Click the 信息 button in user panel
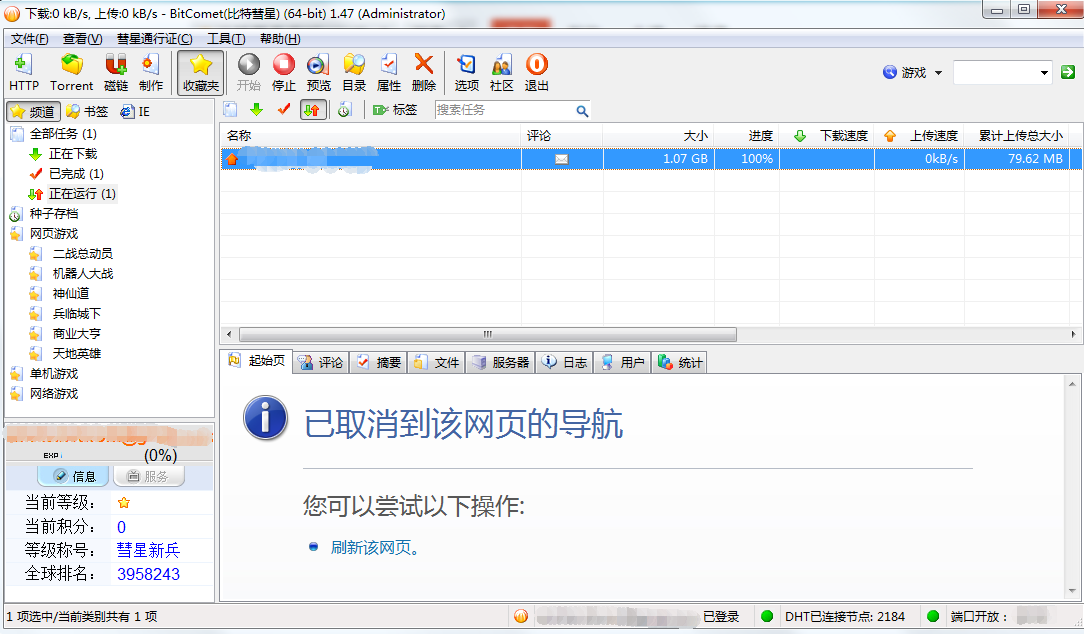This screenshot has width=1084, height=634. point(74,476)
